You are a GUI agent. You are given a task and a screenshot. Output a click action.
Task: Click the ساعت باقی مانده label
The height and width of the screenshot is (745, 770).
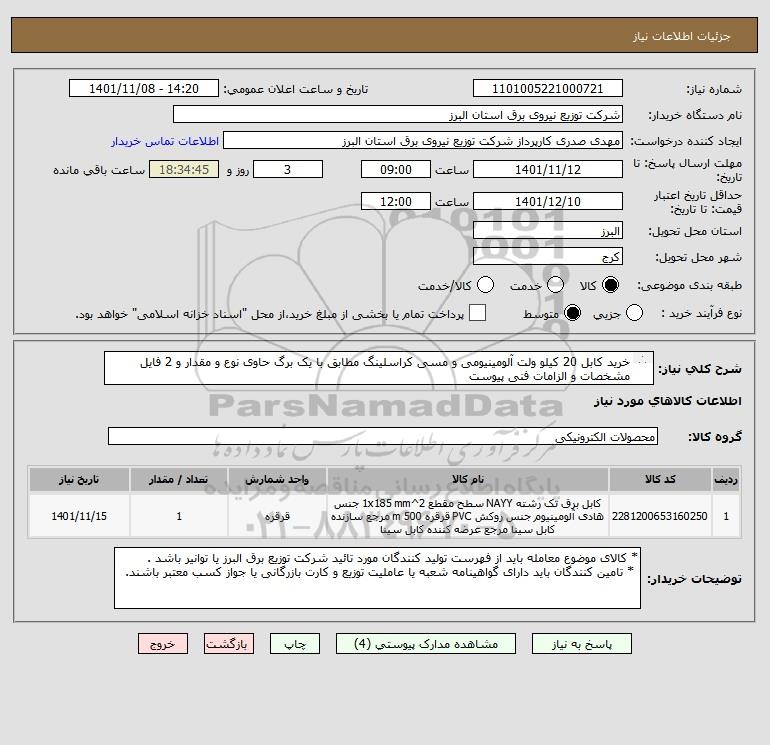coord(99,170)
